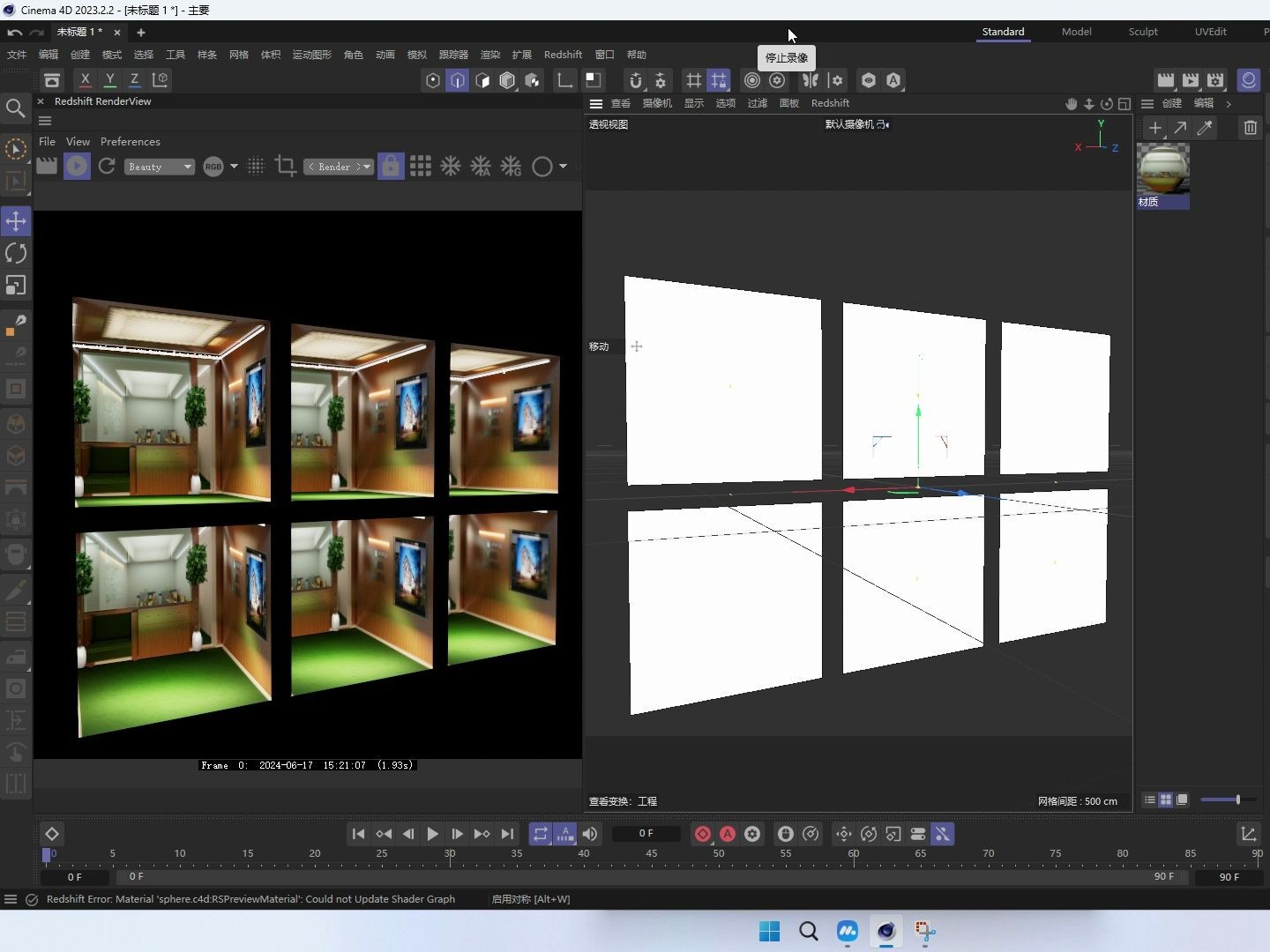Image resolution: width=1270 pixels, height=952 pixels.
Task: Select the Rotate tool
Action: pos(16,253)
